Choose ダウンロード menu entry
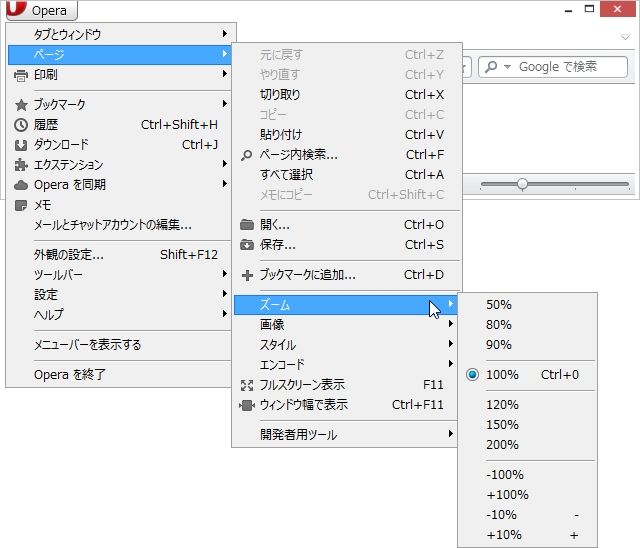Viewport: 640px width, 548px height. (120, 144)
